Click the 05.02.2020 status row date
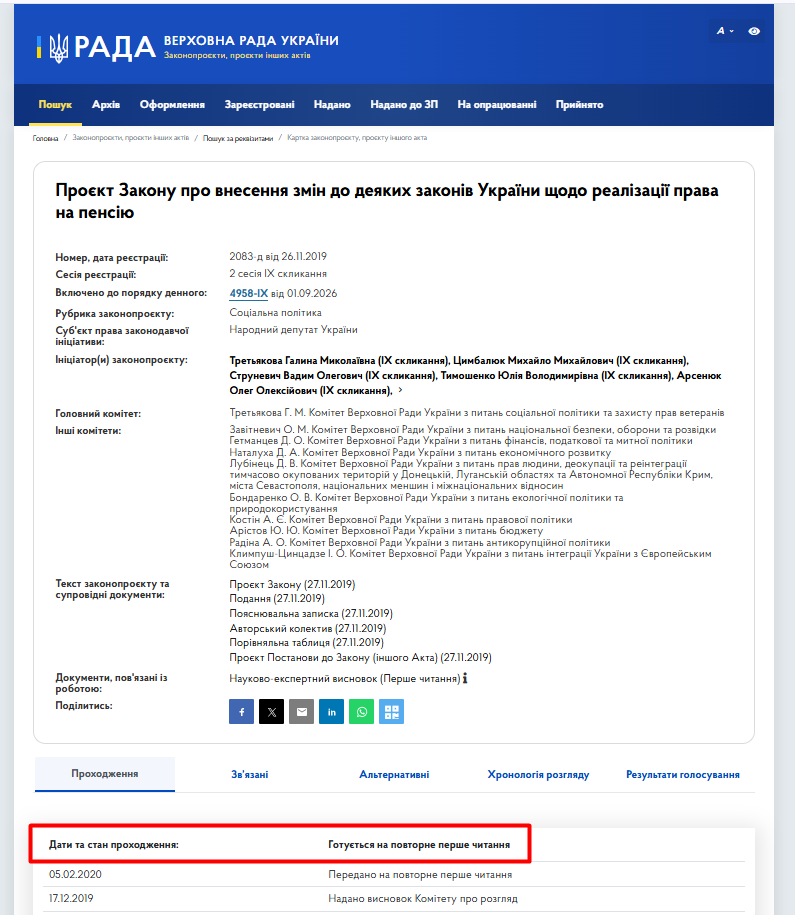Image resolution: width=795 pixels, height=915 pixels. coord(75,874)
